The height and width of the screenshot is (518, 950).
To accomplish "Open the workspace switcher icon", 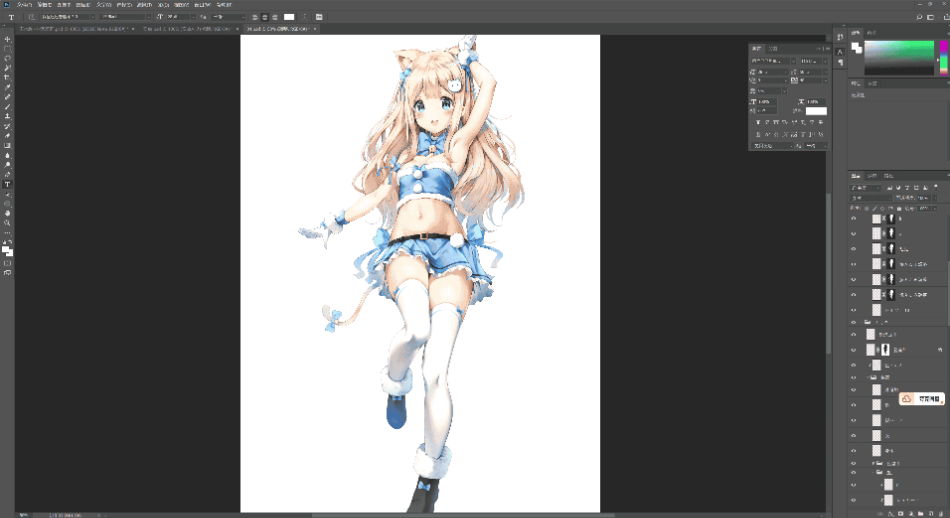I will tap(931, 17).
